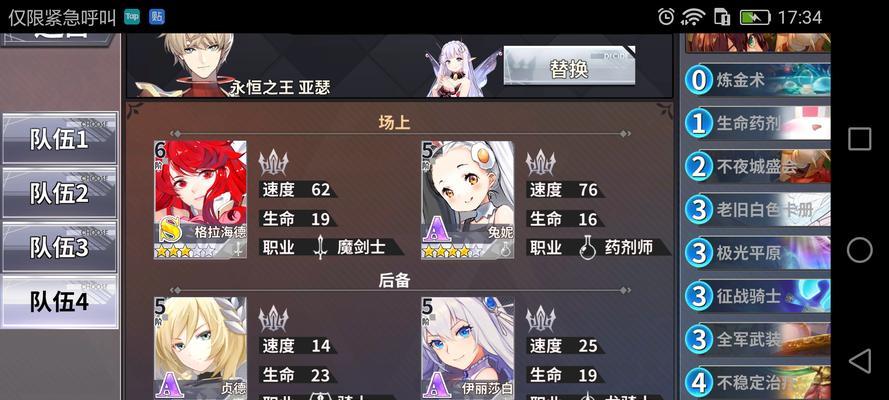Tap the crown icon beside 兔妮
The image size is (889, 400).
540,163
